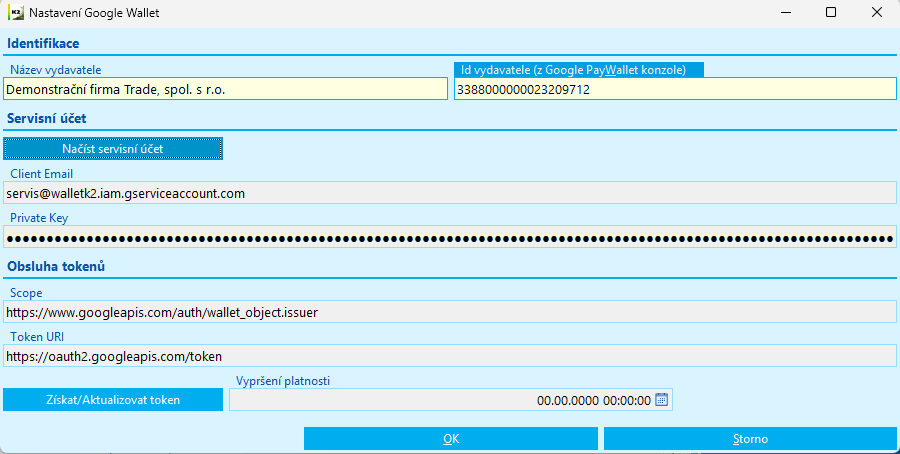Click Získat/Aktualizovat token button
This screenshot has height=454, width=900.
click(113, 400)
